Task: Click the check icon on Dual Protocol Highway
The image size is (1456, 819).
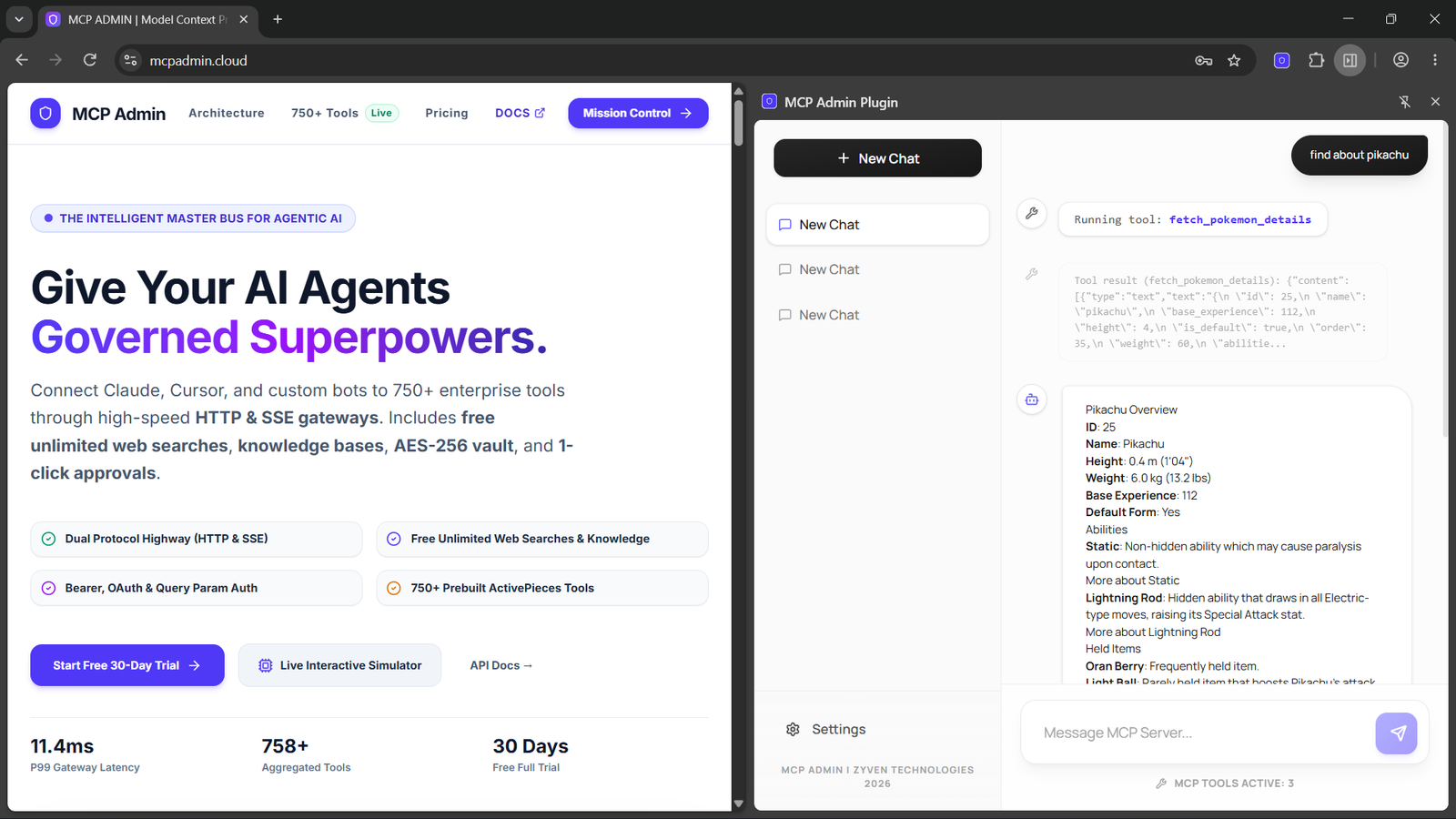Action: click(49, 539)
